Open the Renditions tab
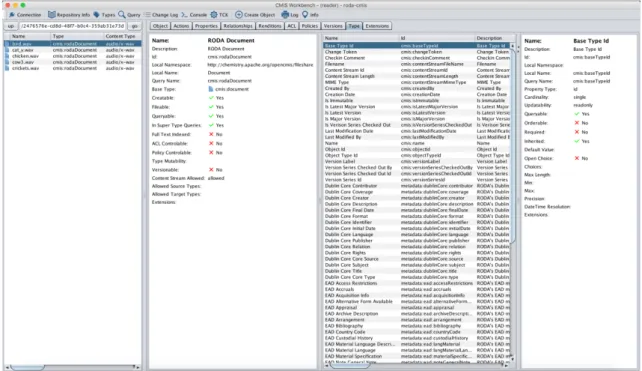 click(x=270, y=26)
